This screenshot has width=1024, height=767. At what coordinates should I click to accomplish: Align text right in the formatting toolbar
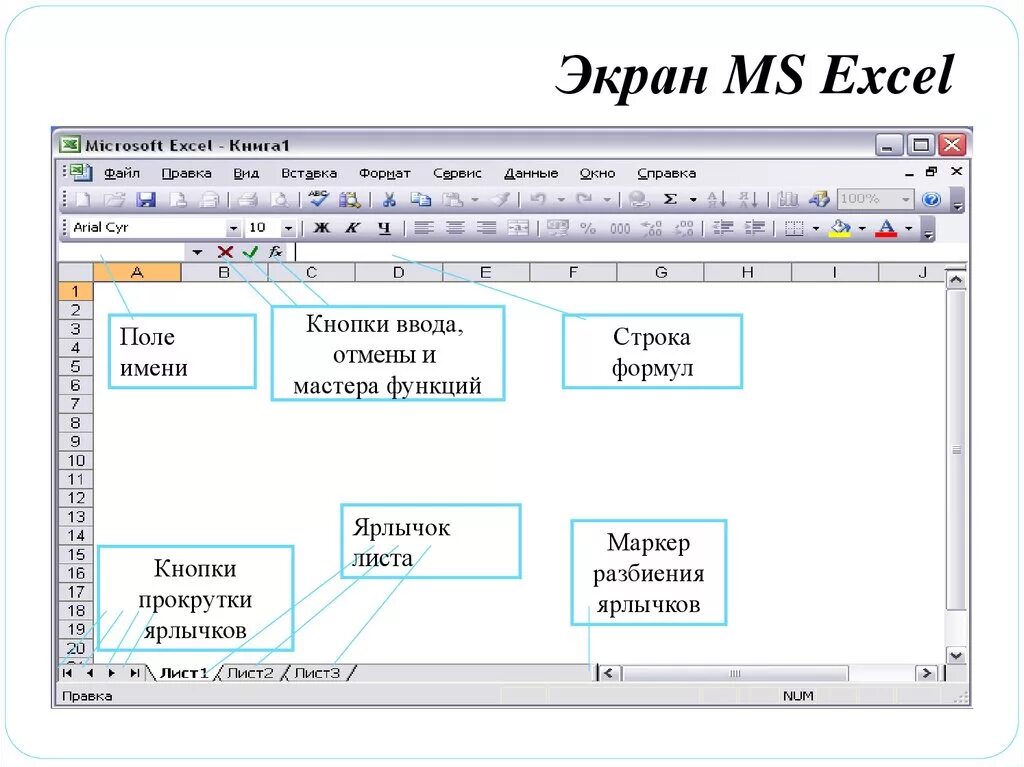coord(487,228)
